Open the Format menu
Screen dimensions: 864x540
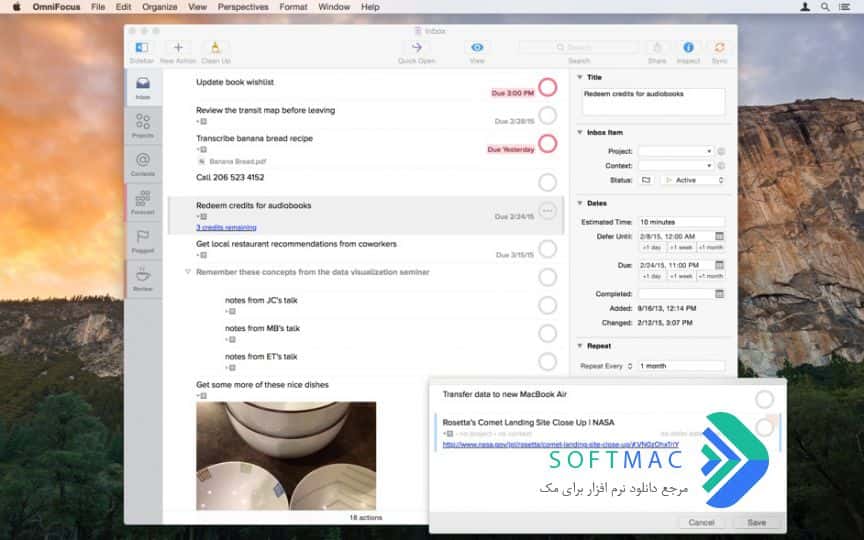tap(293, 7)
